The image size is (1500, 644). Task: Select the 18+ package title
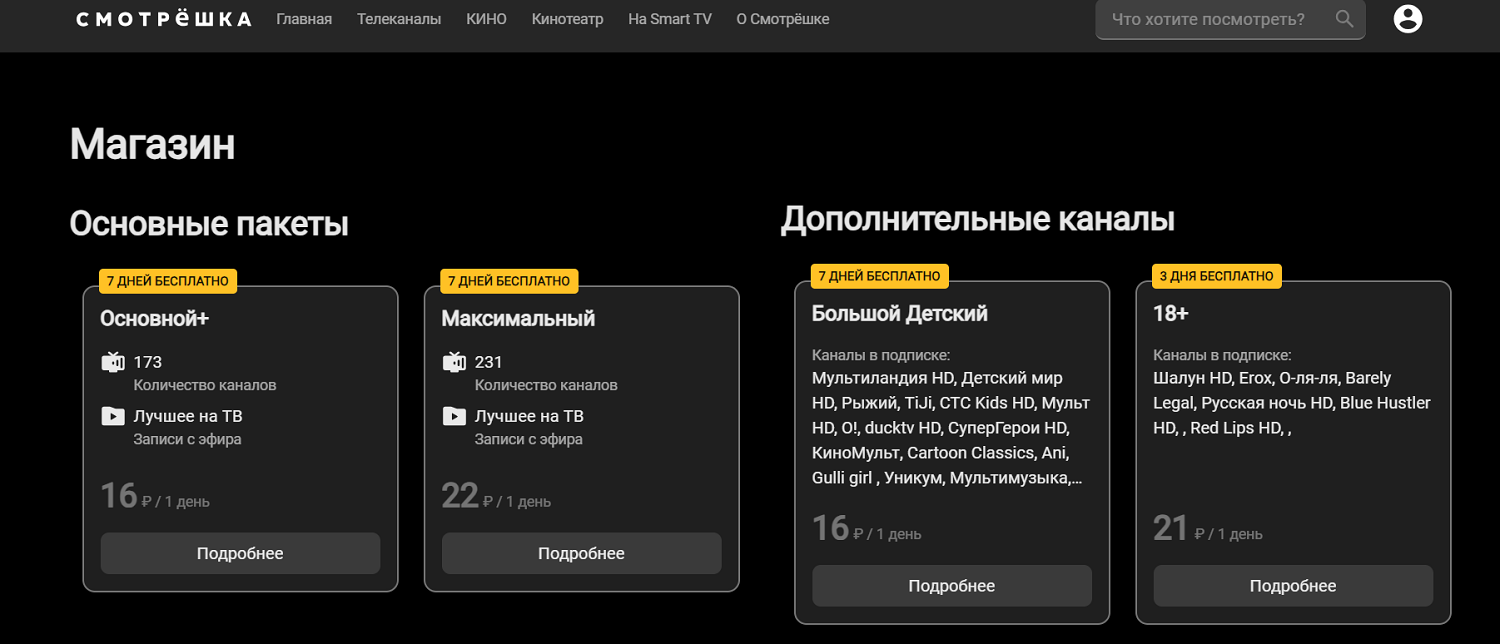click(1171, 313)
